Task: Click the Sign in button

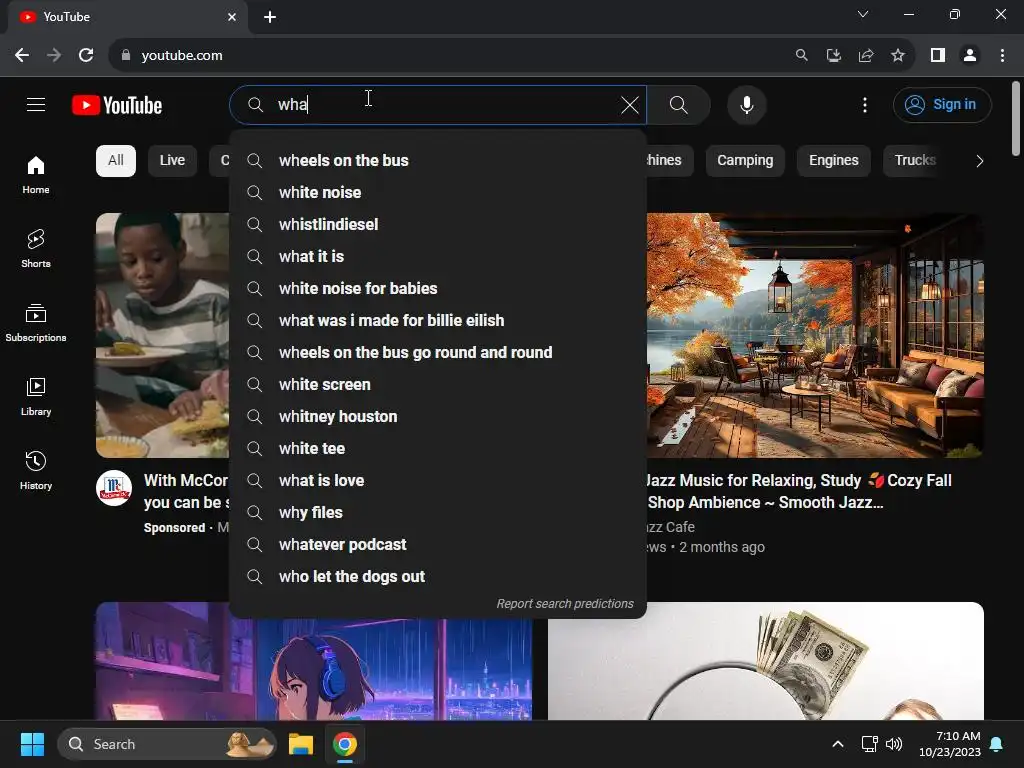Action: click(x=942, y=104)
